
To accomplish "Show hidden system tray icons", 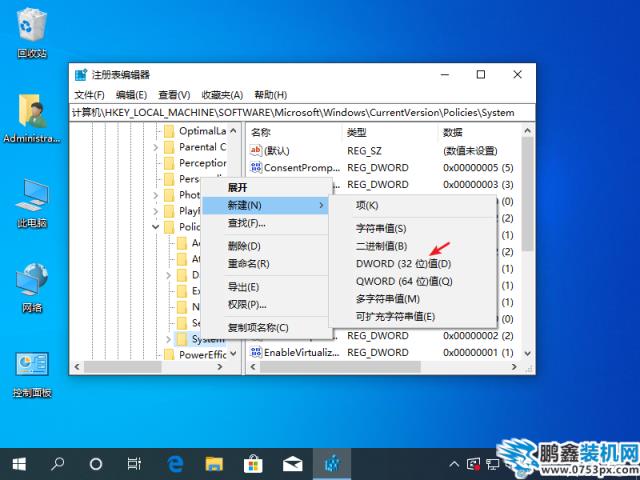I will pyautogui.click(x=453, y=464).
